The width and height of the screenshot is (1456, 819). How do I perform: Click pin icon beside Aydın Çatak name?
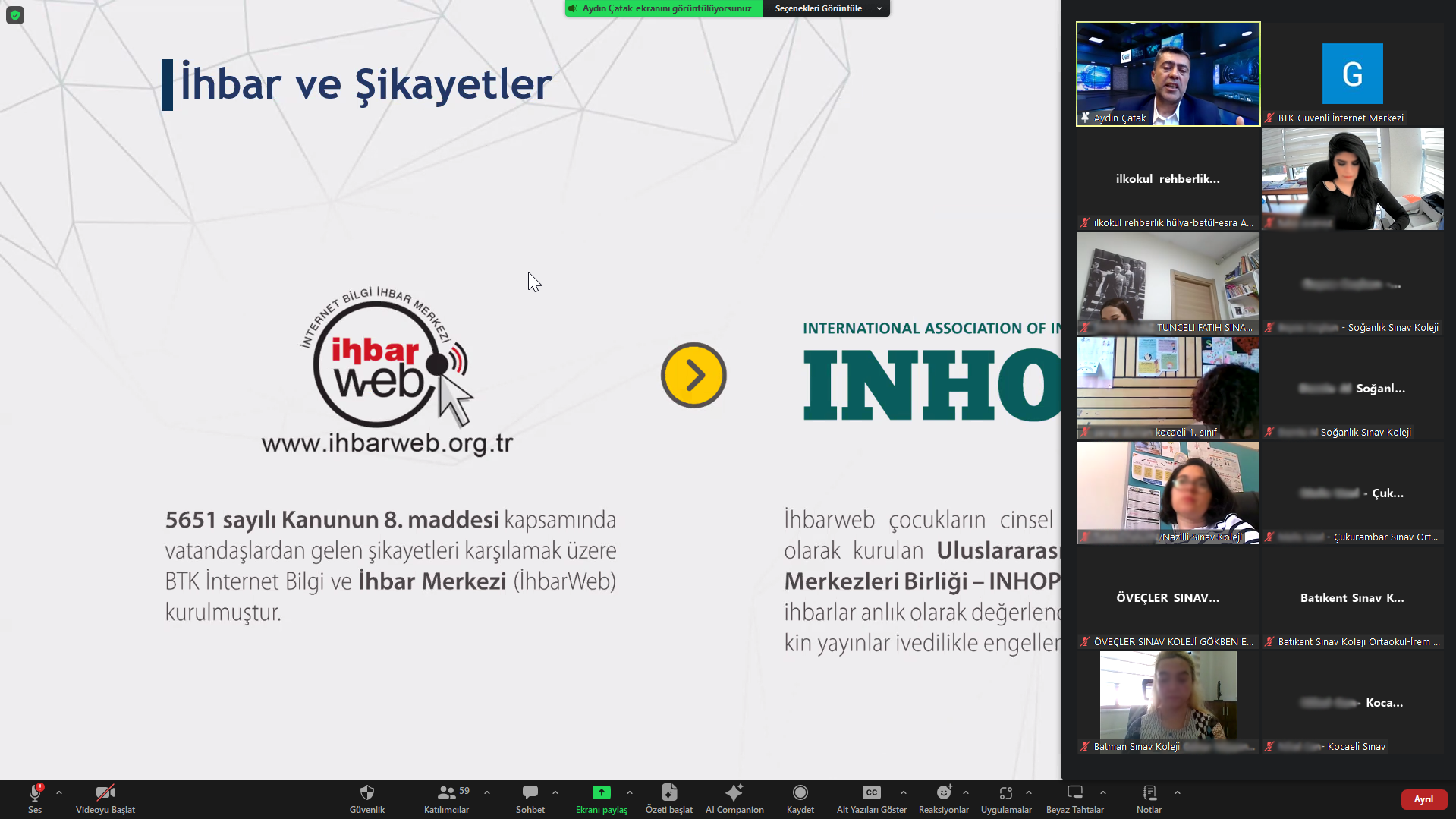1085,118
